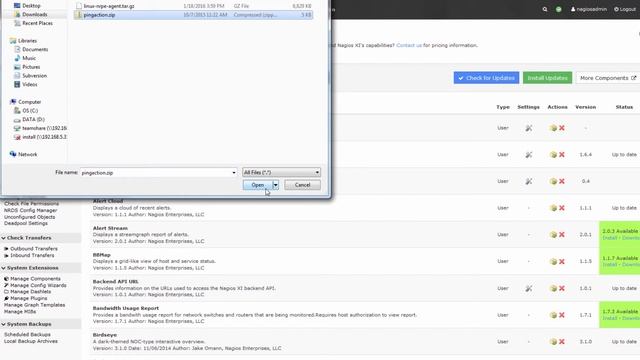Expand the File name history dropdown arrow
This screenshot has width=640, height=360.
234,173
